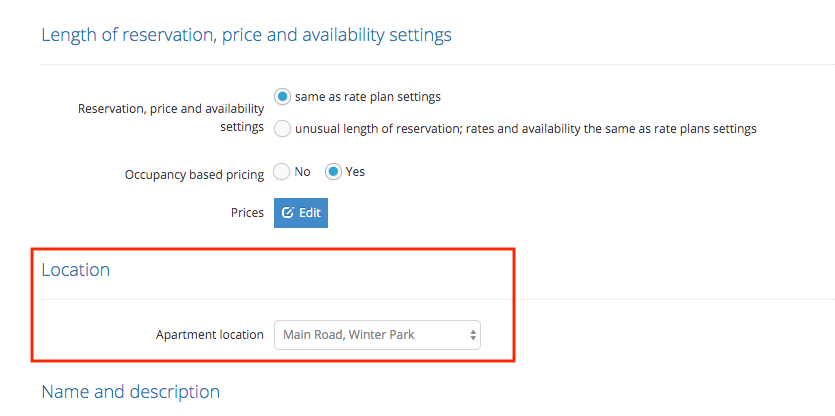Click the "Apartment location" field label
835x416 pixels.
pyautogui.click(x=210, y=335)
